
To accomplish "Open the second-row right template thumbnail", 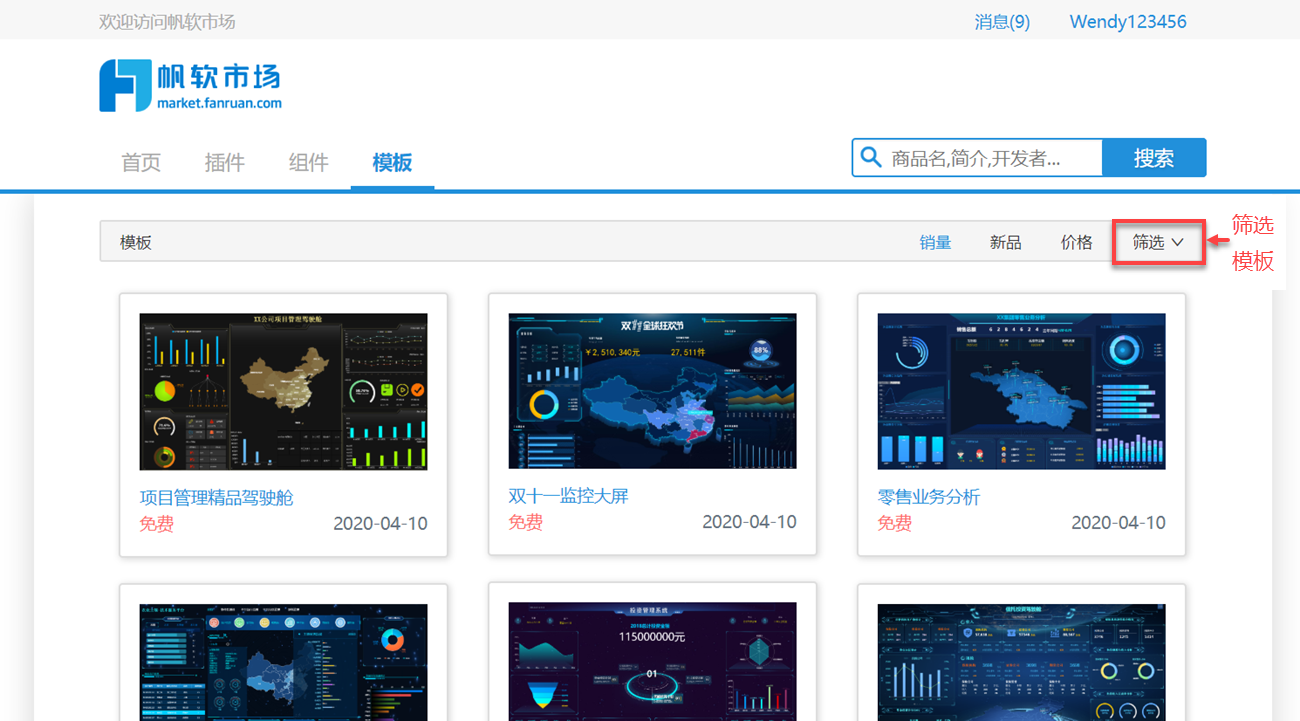I will click(1021, 662).
